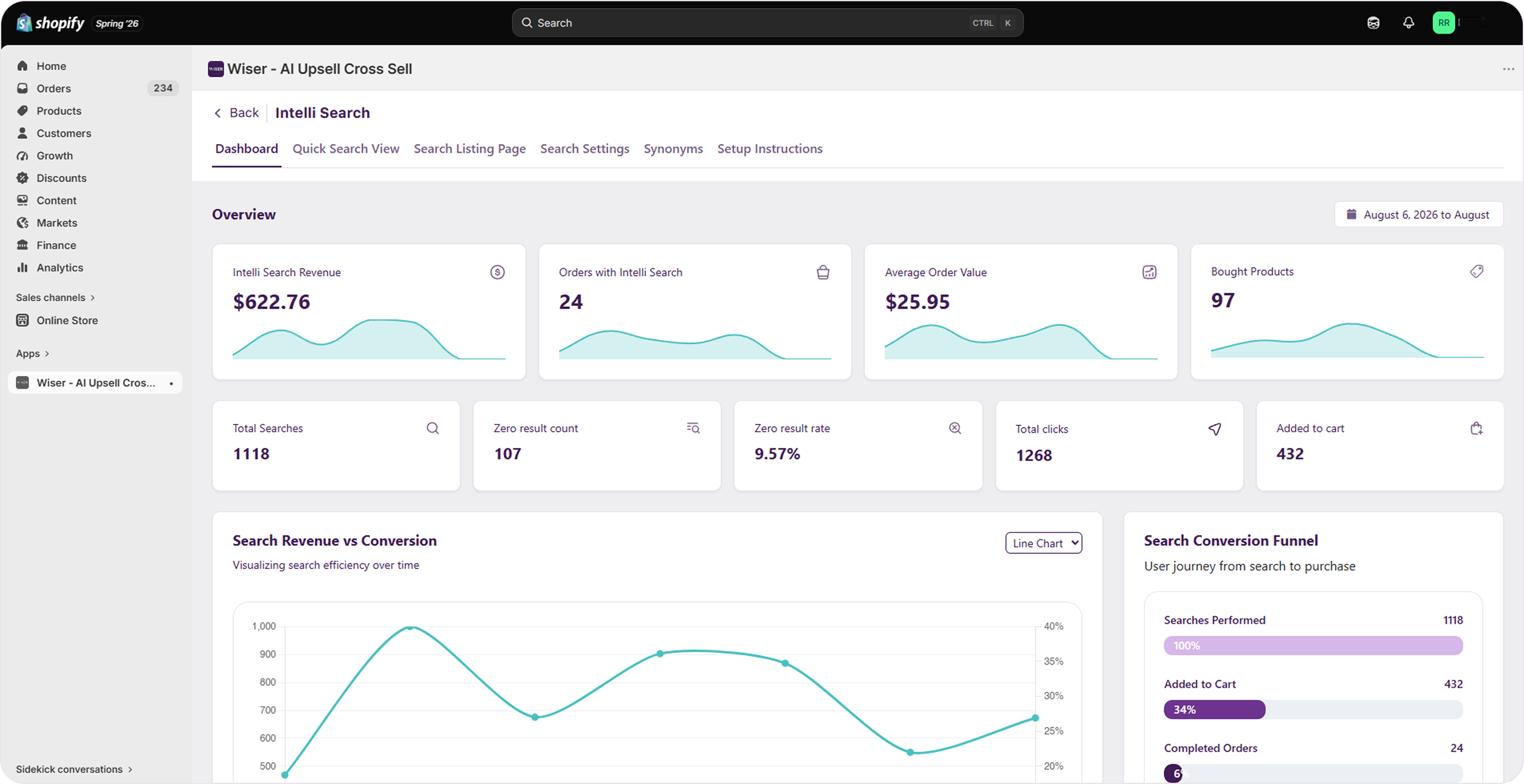1524x784 pixels.
Task: Click the Customers person icon
Action: click(22, 133)
